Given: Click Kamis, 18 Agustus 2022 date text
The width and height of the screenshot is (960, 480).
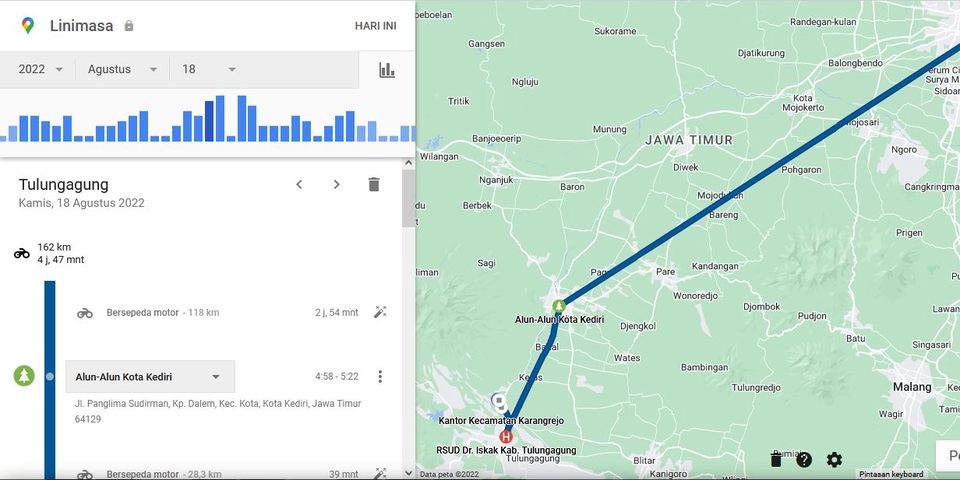Looking at the screenshot, I should click(x=81, y=203).
